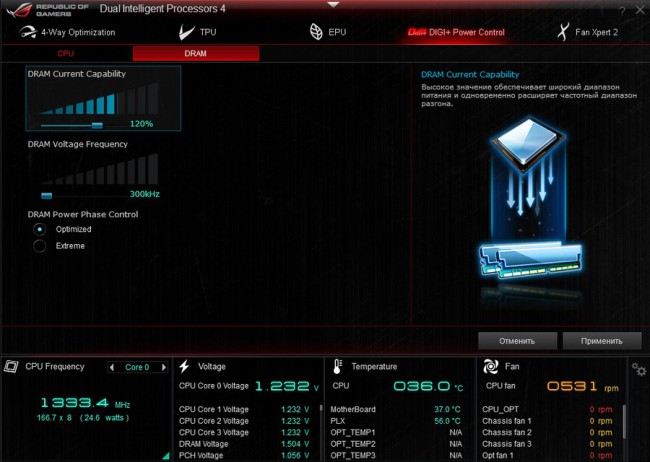The width and height of the screenshot is (650, 462).
Task: Switch to next core with right arrow
Action: [x=162, y=367]
